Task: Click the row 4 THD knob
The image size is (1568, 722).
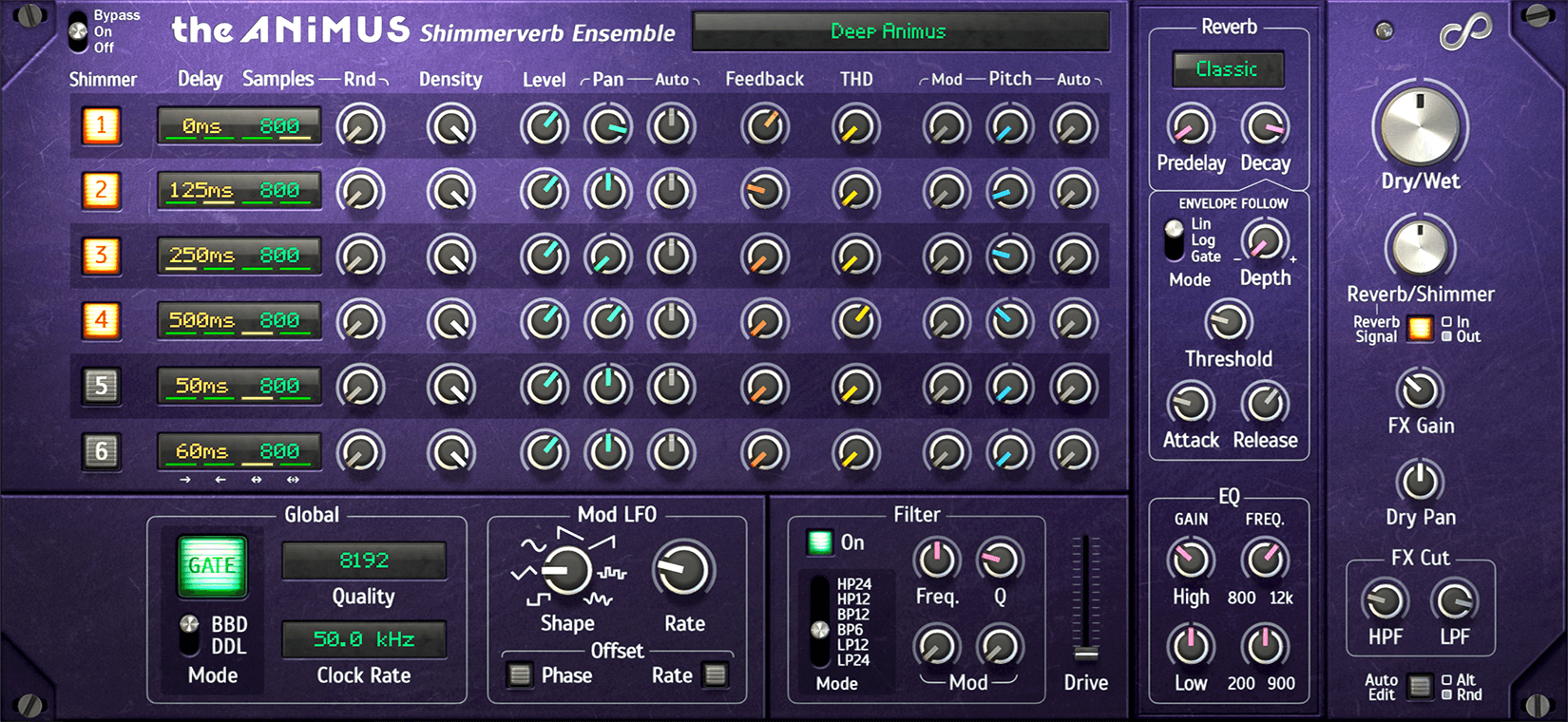Action: [855, 321]
